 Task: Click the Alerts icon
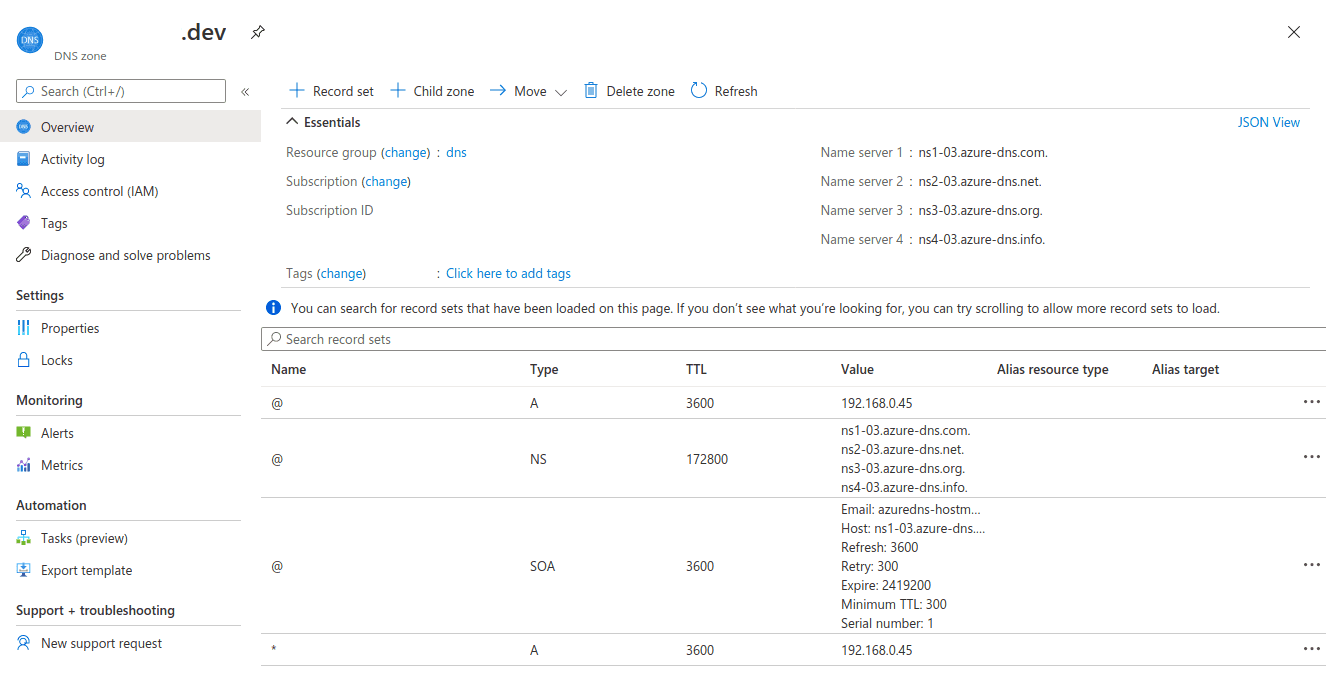coord(24,433)
